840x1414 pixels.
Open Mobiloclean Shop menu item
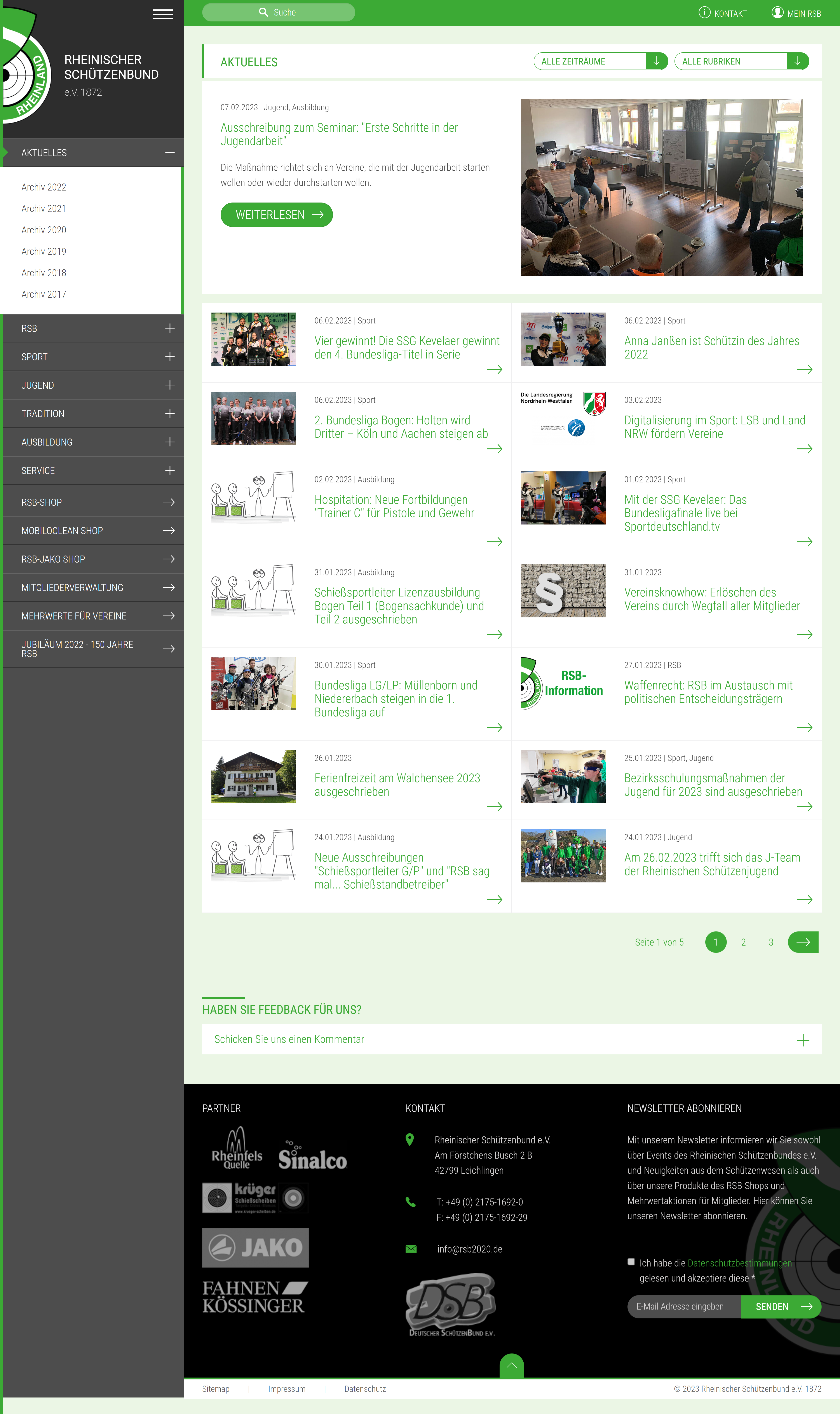(93, 531)
